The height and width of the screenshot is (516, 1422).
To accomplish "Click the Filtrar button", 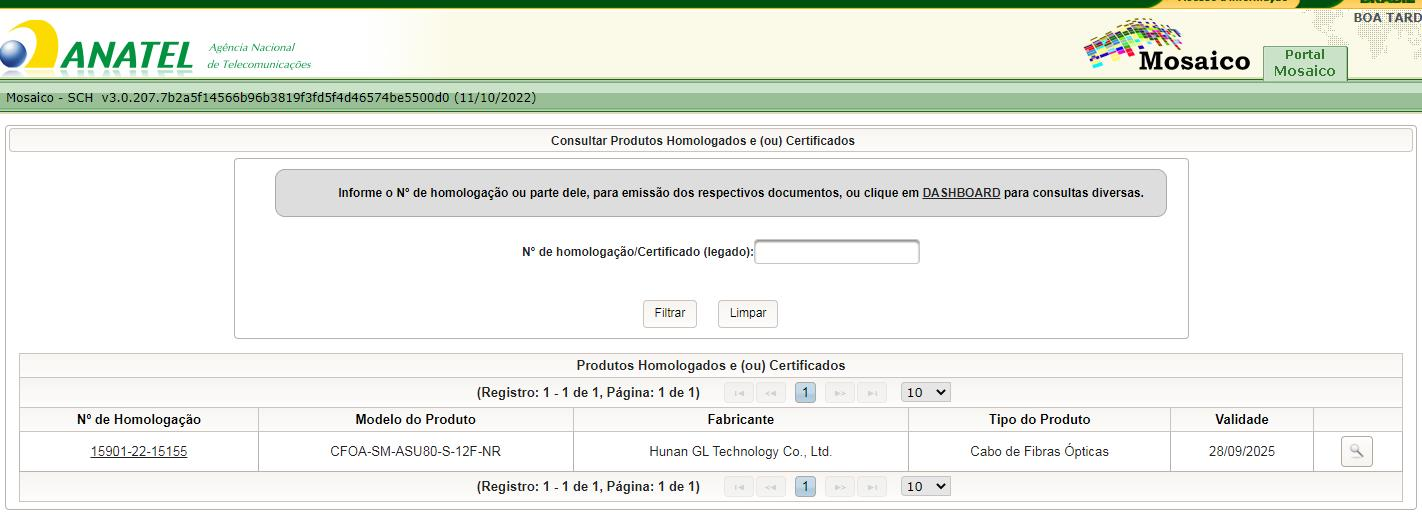I will 670,313.
